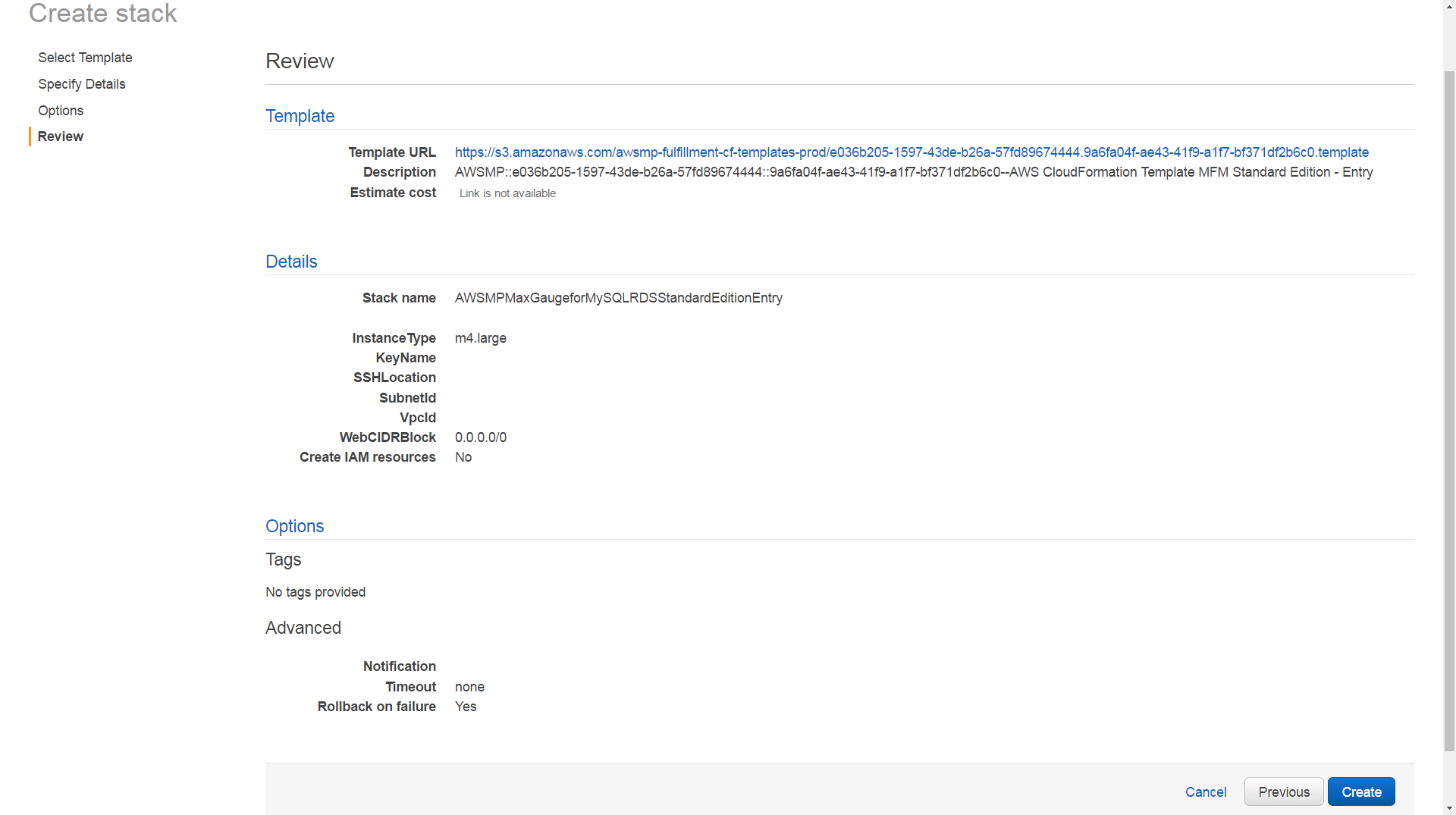
Task: Open the Options step in sidebar
Action: 61,111
